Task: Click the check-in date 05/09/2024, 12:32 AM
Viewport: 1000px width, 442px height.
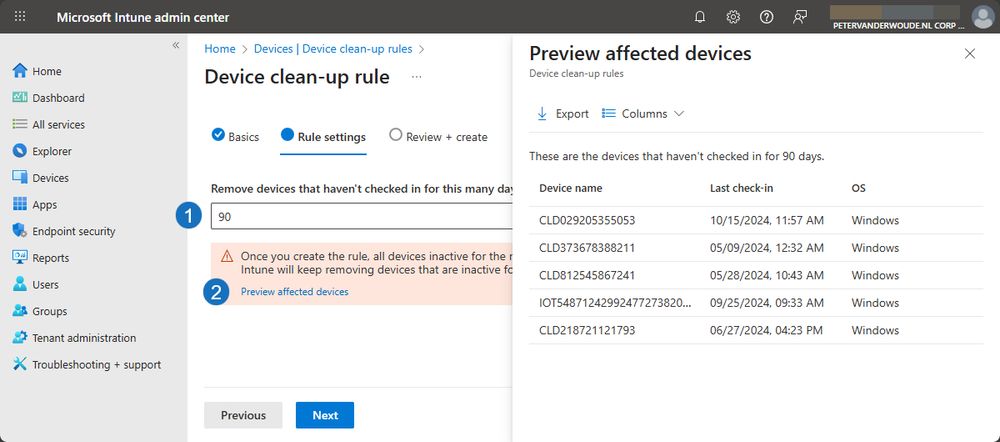Action: (767, 247)
